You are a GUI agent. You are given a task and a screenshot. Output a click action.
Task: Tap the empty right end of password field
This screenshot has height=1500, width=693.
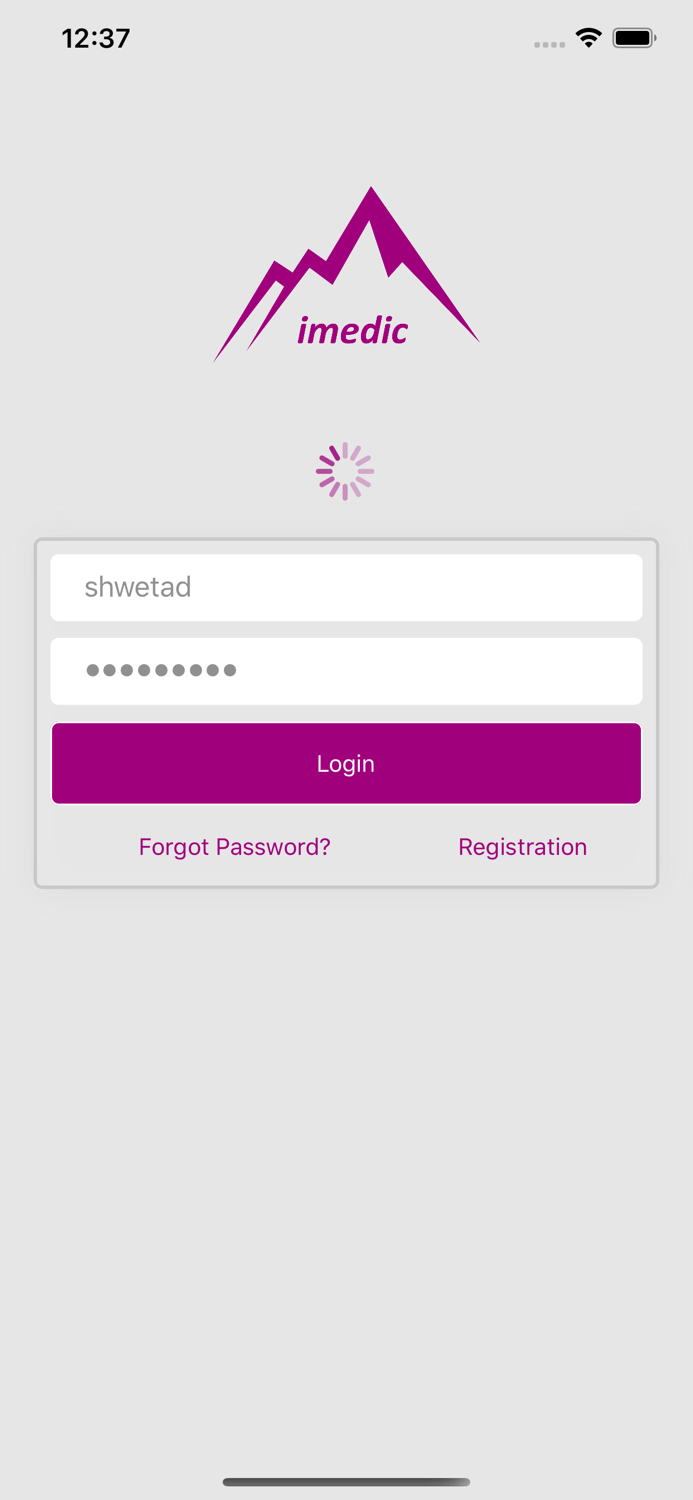(x=580, y=671)
